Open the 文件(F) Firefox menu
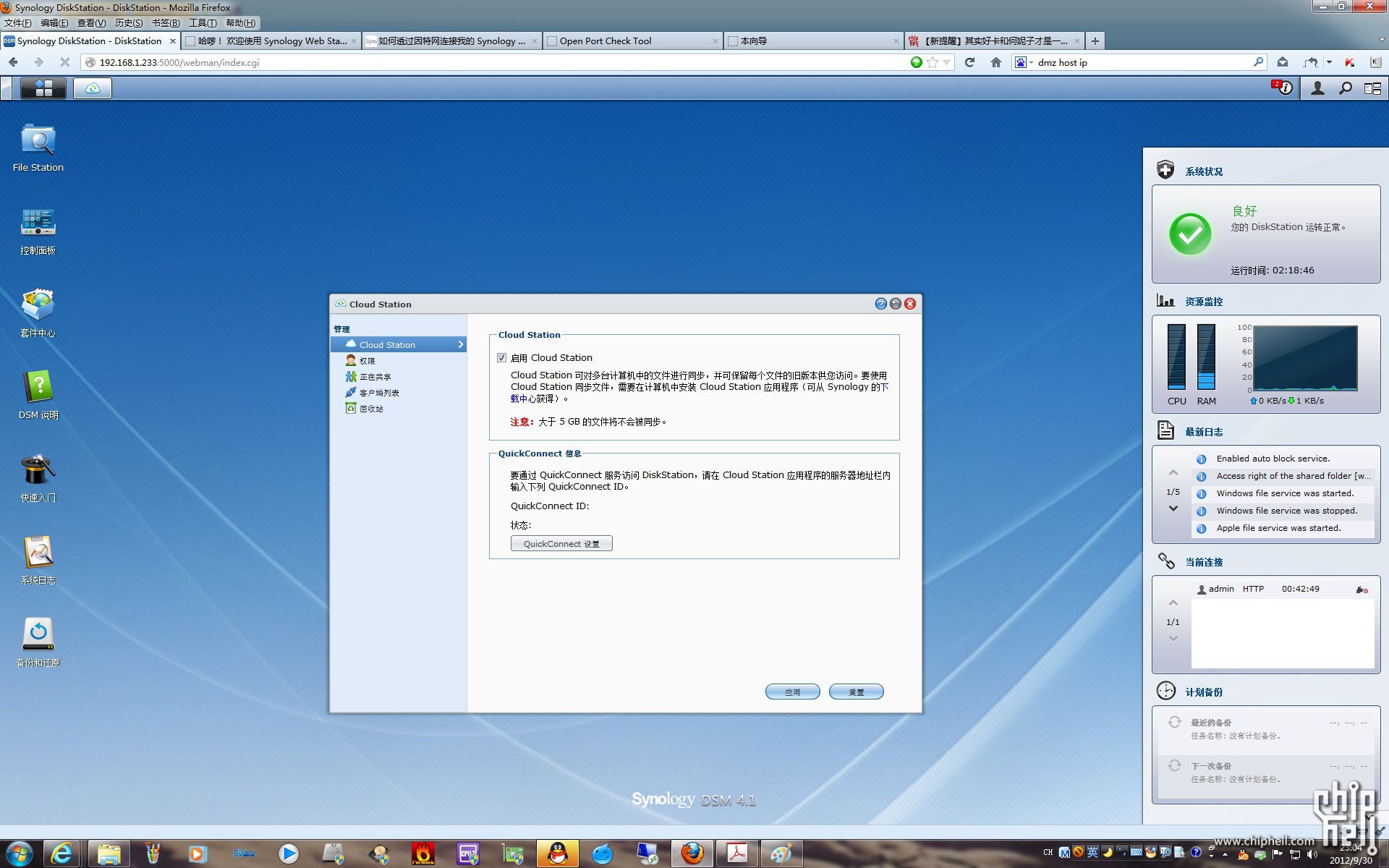This screenshot has width=1389, height=868. coord(17,23)
